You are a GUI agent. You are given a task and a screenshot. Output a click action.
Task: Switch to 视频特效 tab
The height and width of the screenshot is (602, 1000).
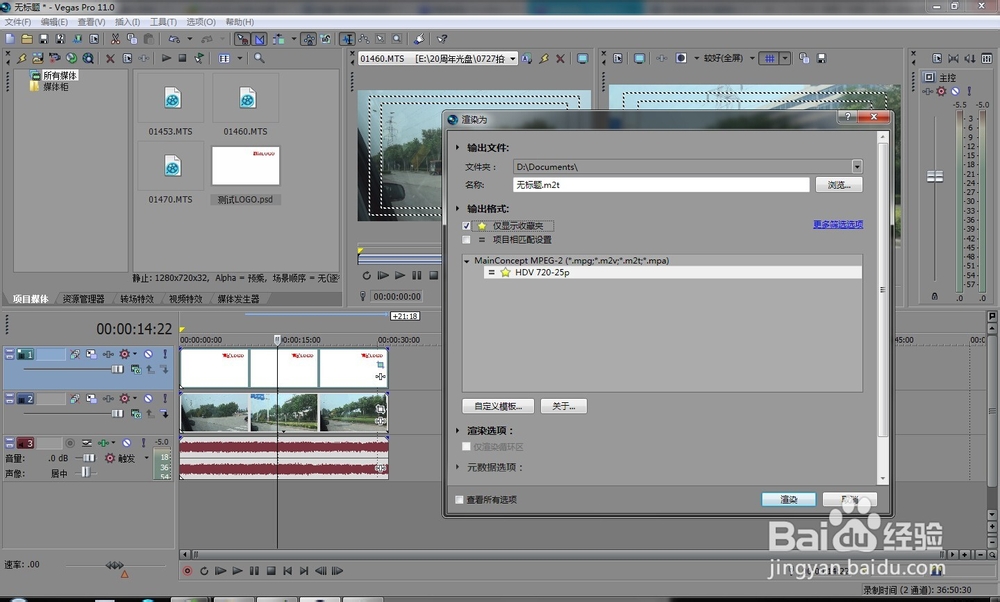186,298
